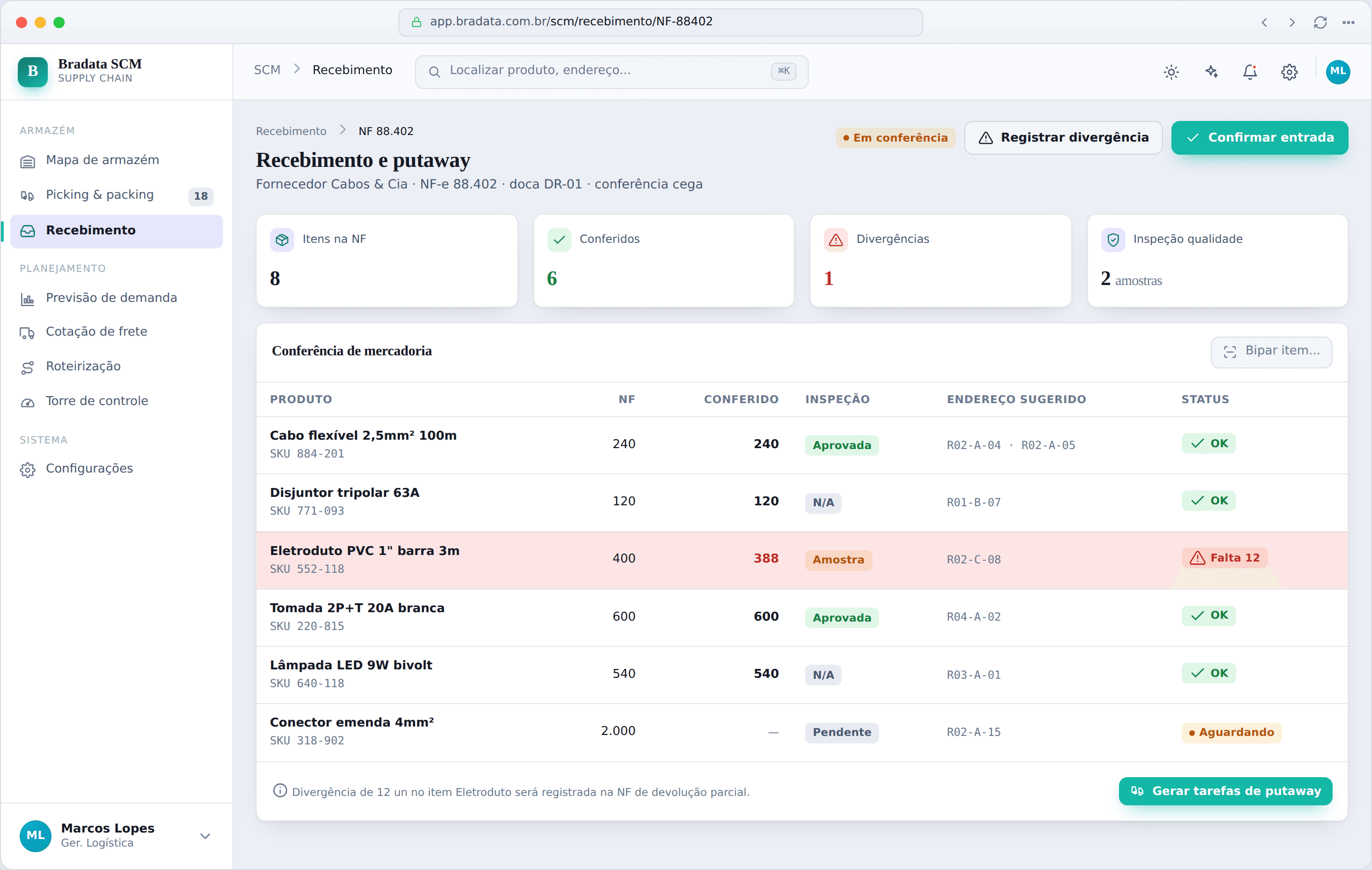Click address R02-C-08
The height and width of the screenshot is (870, 1372).
coord(974,560)
